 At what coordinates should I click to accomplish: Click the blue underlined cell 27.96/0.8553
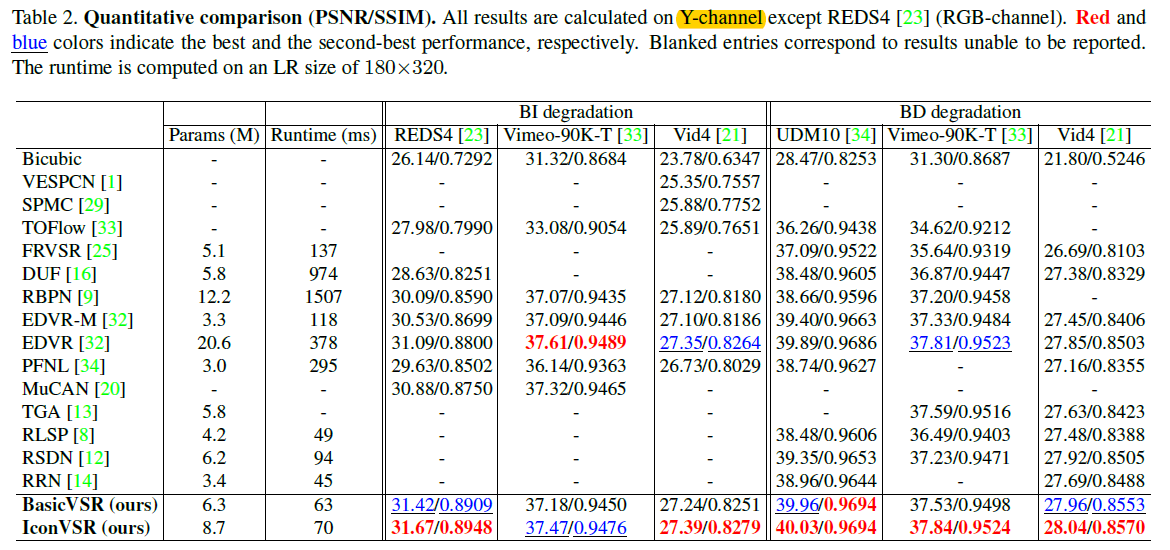(x=1095, y=504)
